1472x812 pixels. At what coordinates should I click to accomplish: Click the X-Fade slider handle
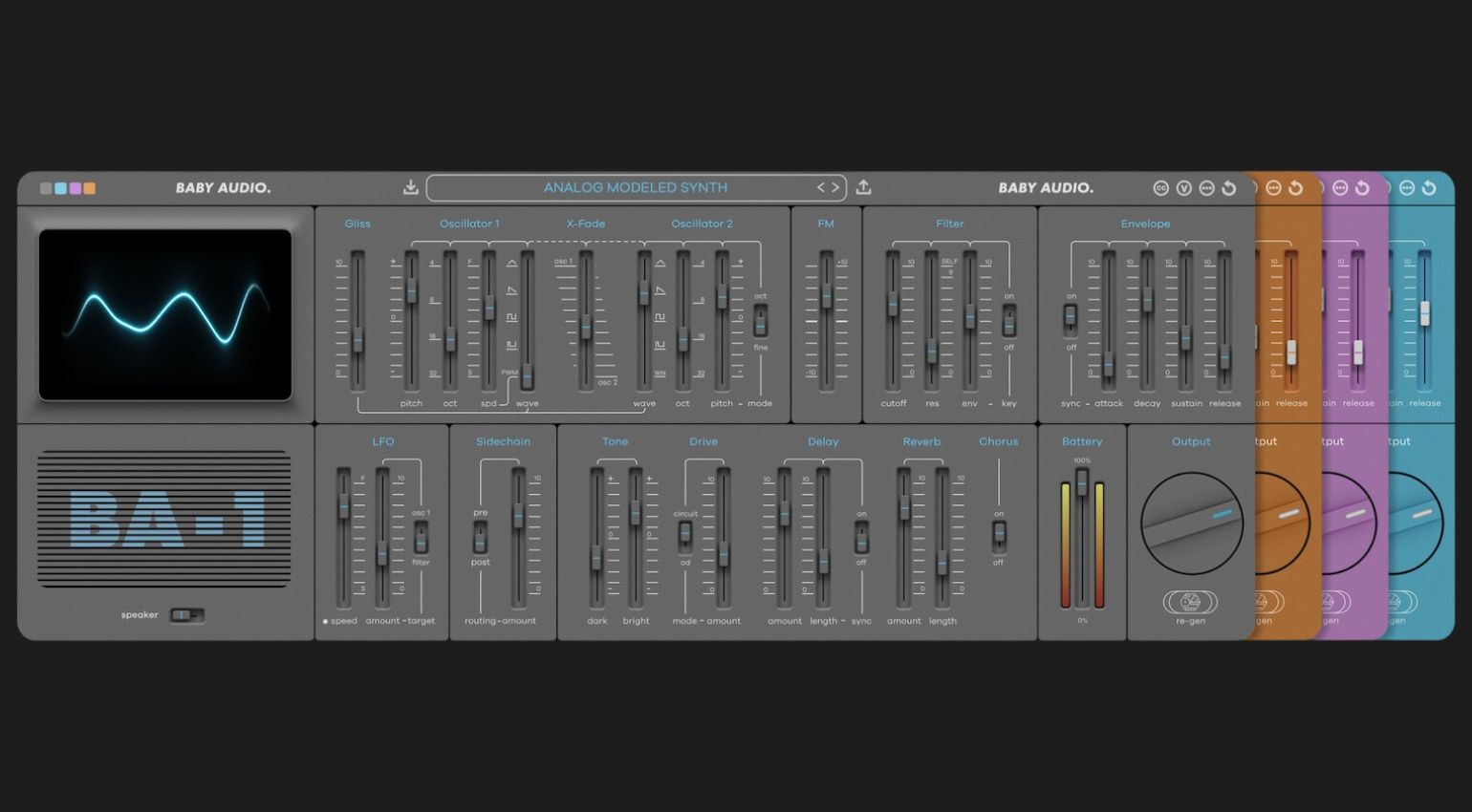pyautogui.click(x=586, y=326)
